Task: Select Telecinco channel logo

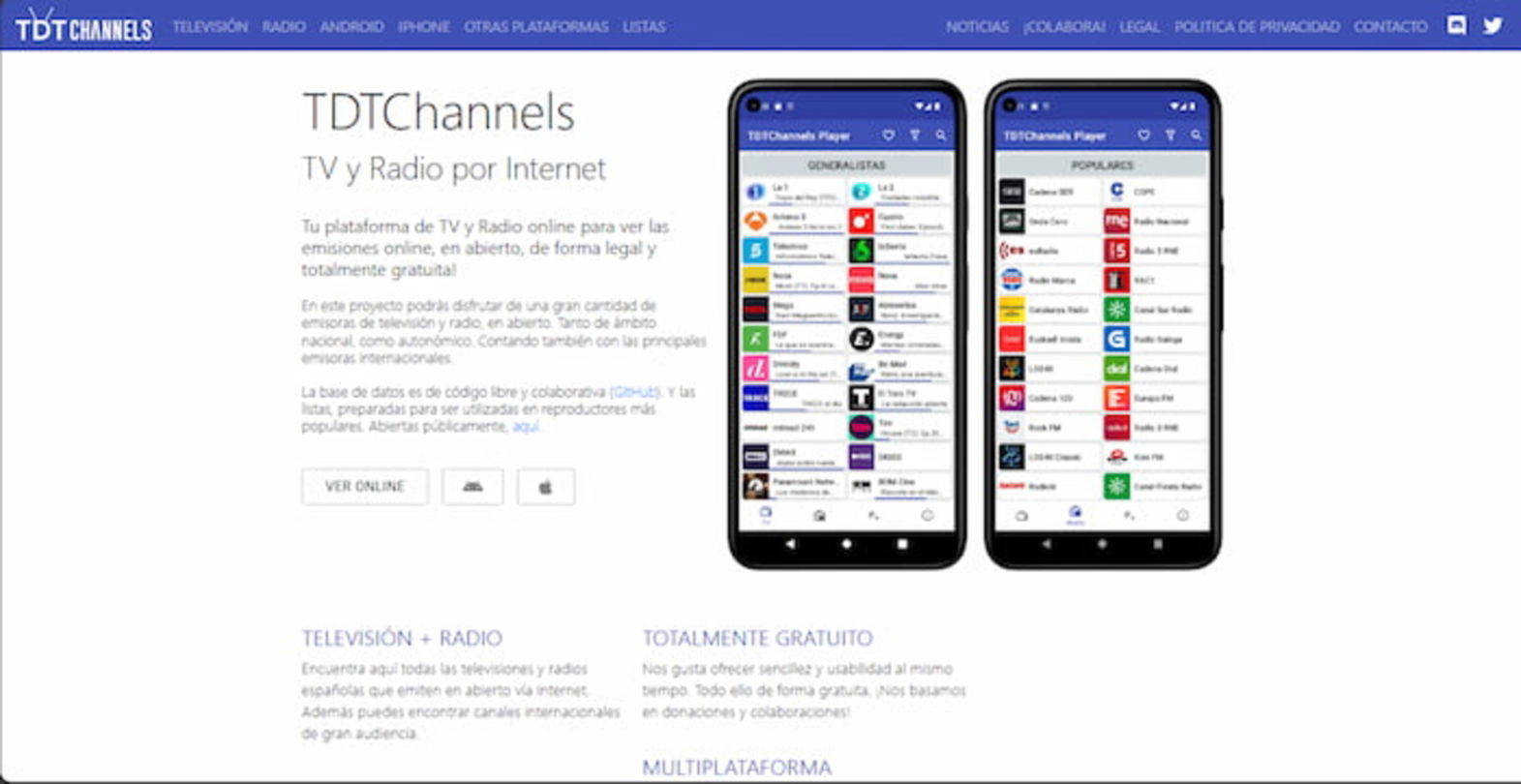Action: click(x=755, y=251)
